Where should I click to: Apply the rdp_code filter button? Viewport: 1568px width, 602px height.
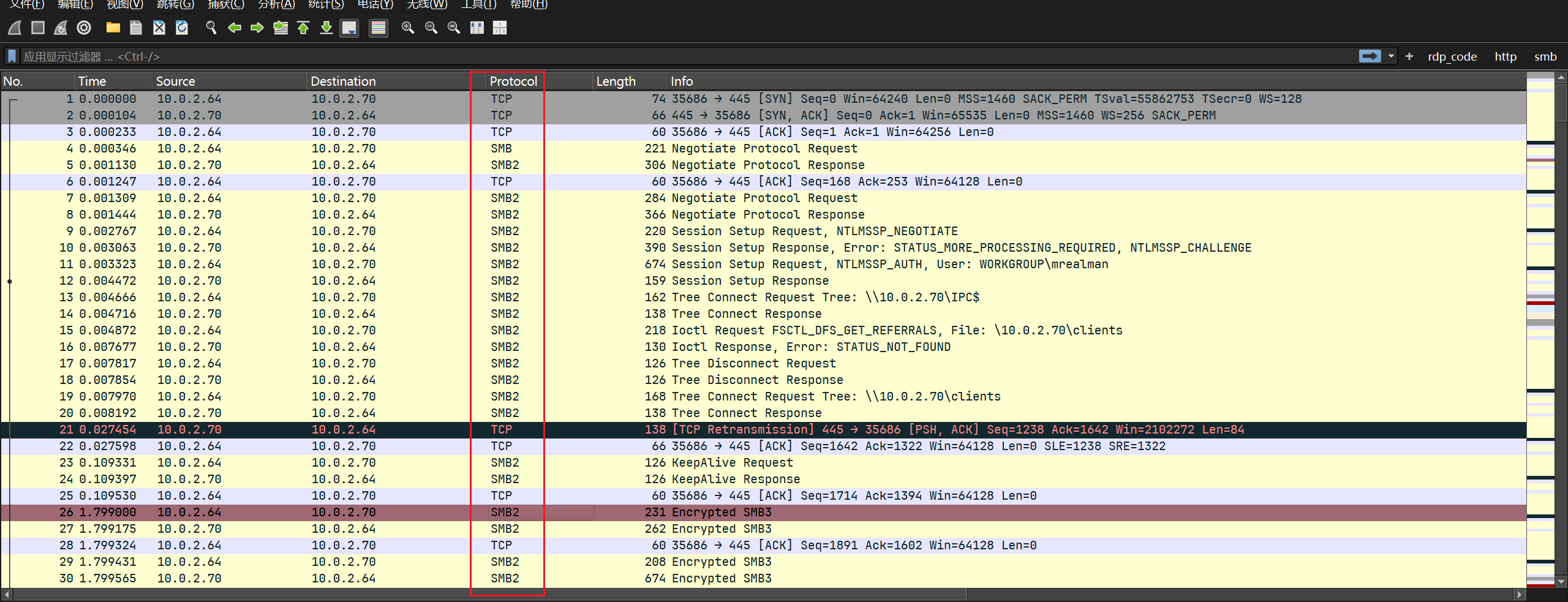coord(1452,56)
